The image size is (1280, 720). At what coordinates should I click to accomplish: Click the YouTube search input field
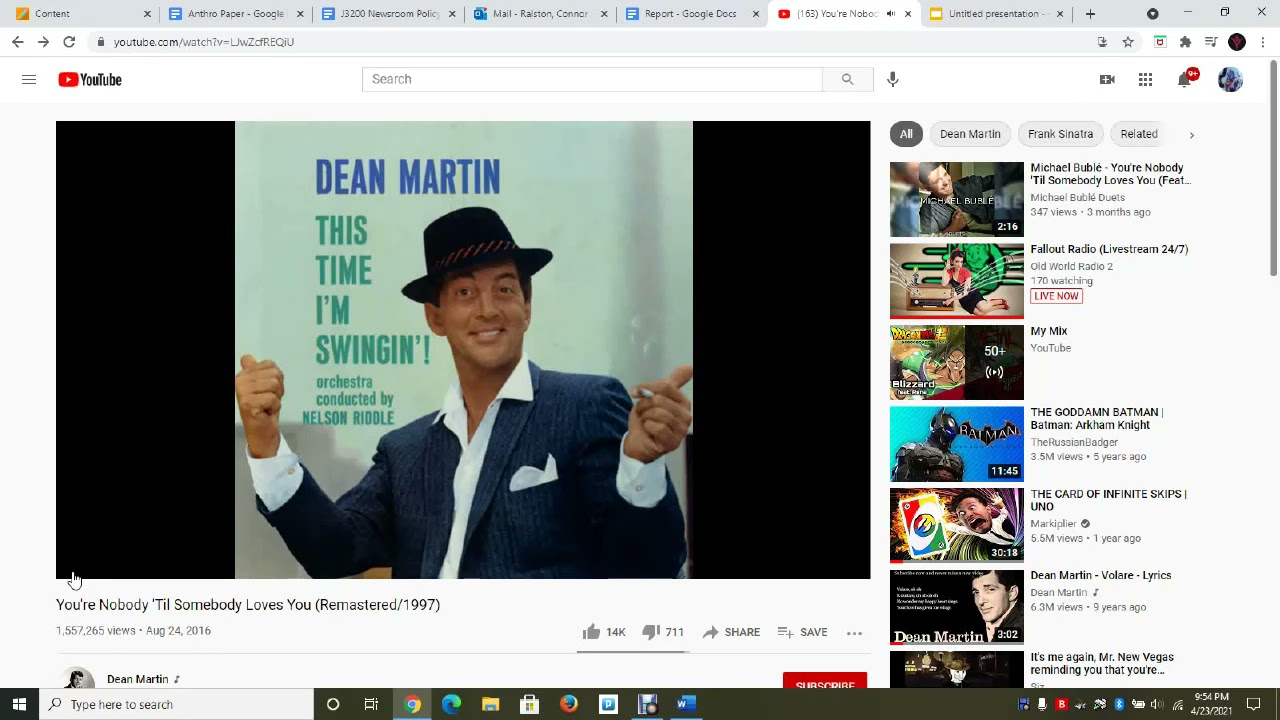pos(592,79)
